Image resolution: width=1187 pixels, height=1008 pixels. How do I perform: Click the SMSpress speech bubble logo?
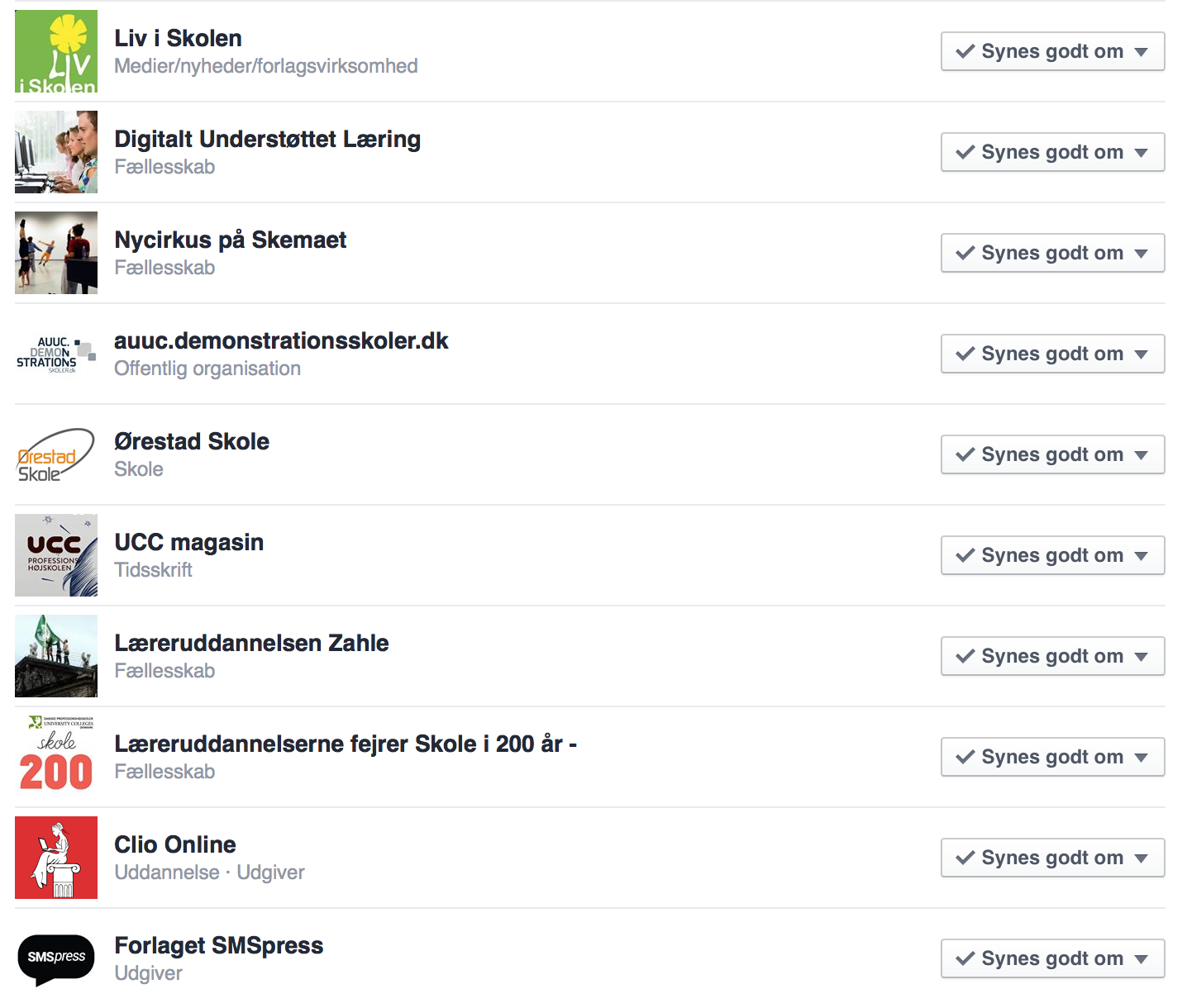(56, 958)
